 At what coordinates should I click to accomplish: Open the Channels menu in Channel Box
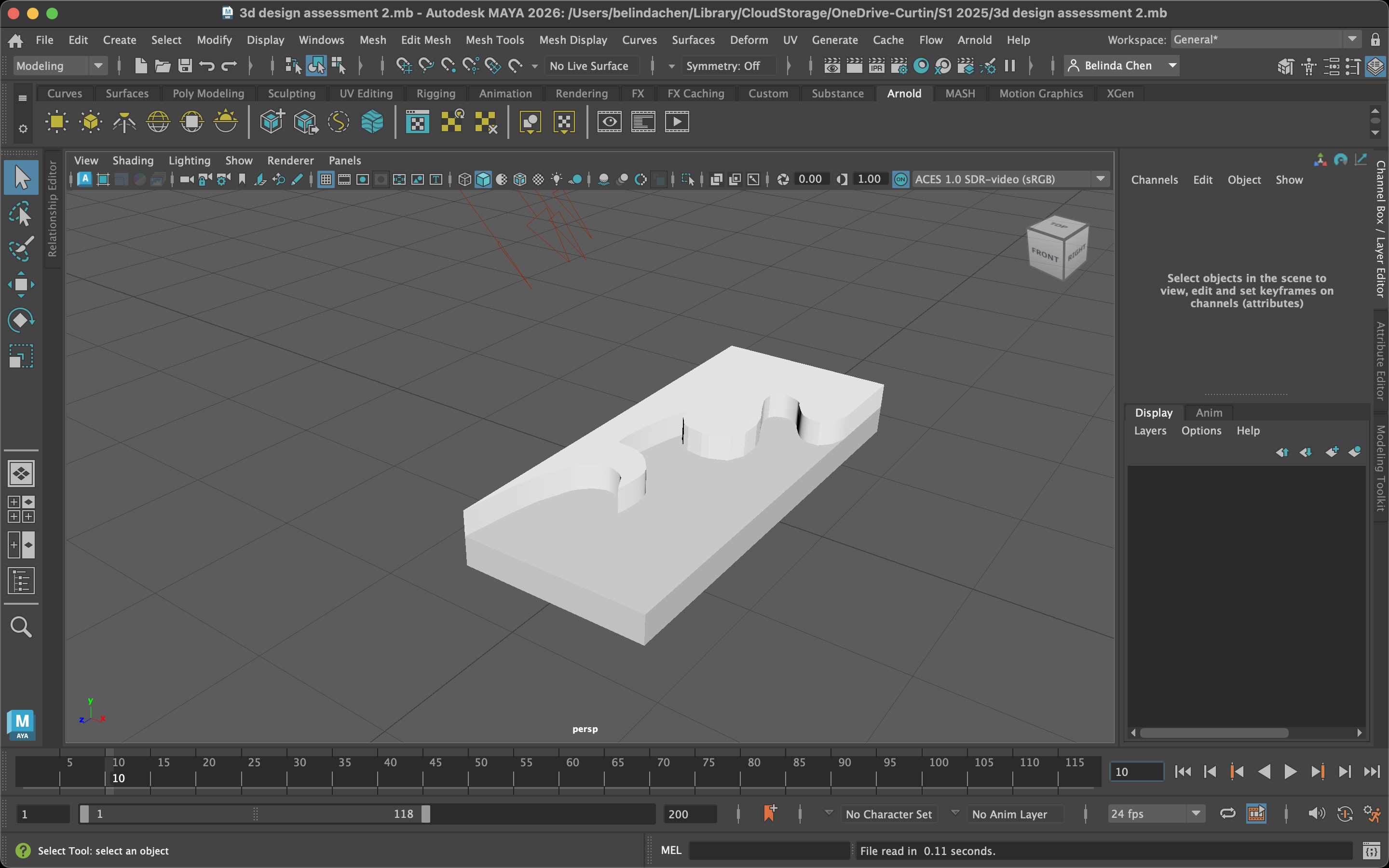click(x=1154, y=180)
